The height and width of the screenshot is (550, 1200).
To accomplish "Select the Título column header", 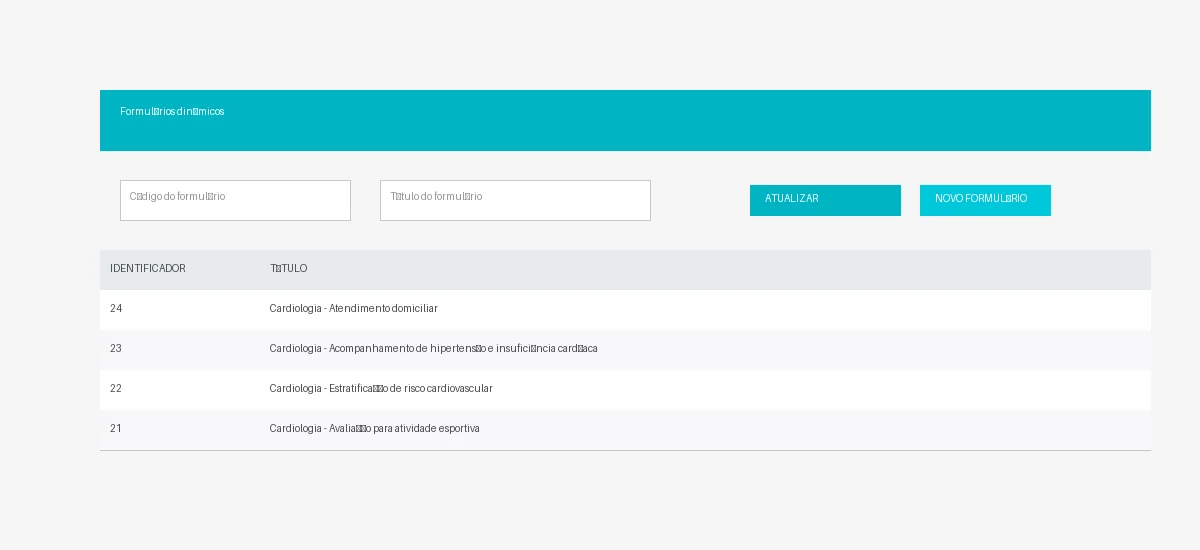I will (288, 269).
